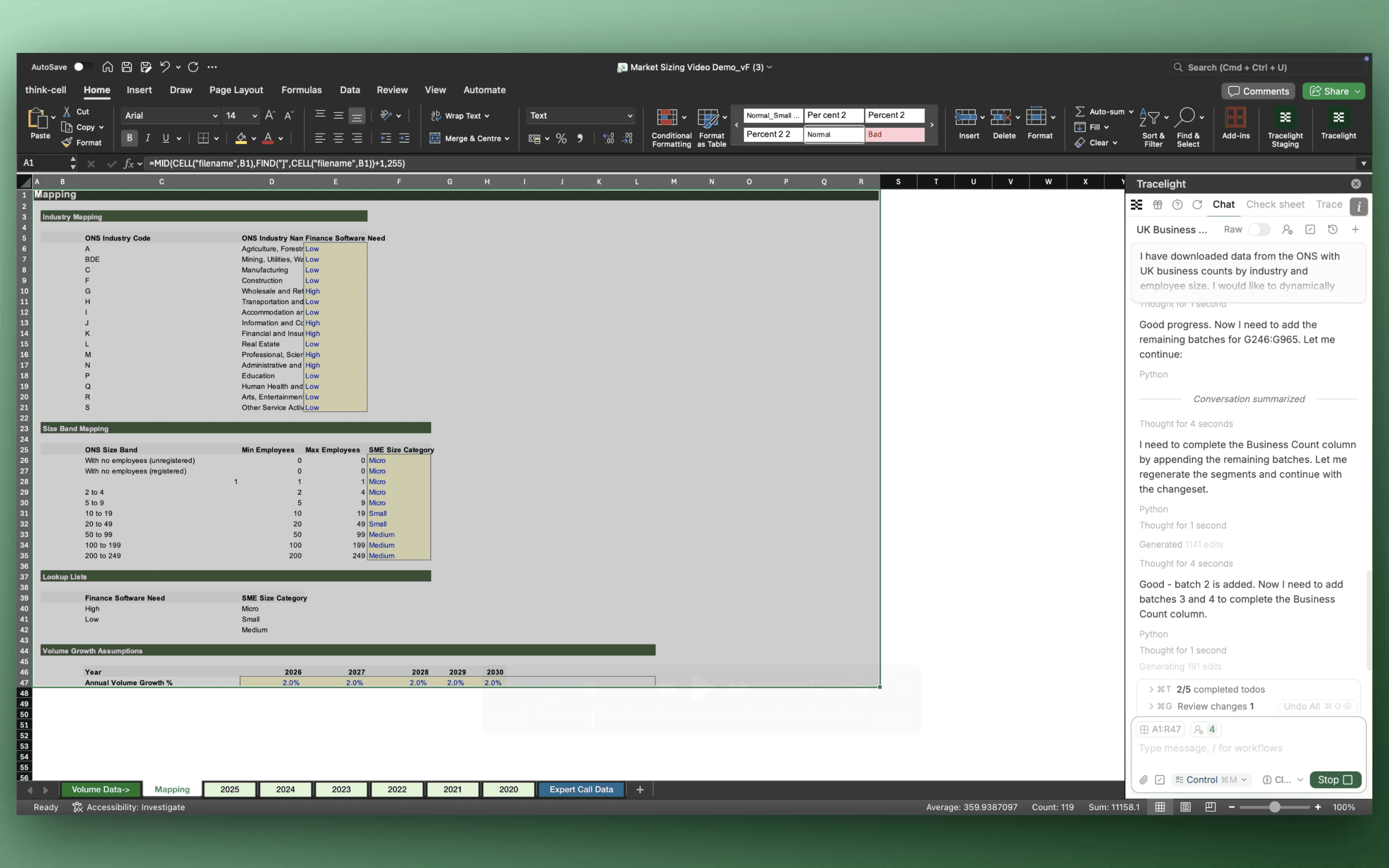Click the attachment paperclip in Tracelight chat
This screenshot has width=1389, height=868.
click(1144, 780)
